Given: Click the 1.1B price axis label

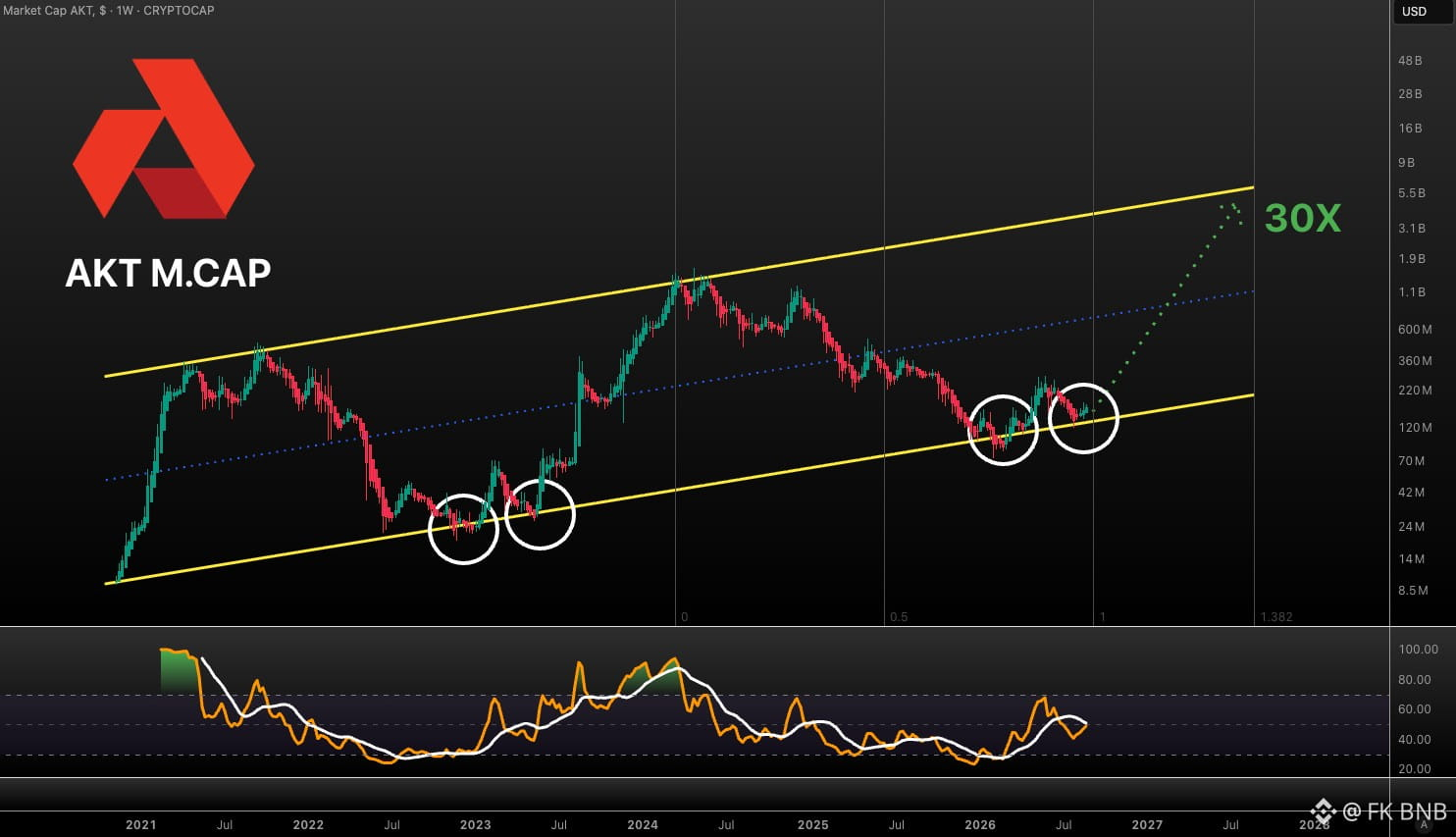Looking at the screenshot, I should point(1412,292).
